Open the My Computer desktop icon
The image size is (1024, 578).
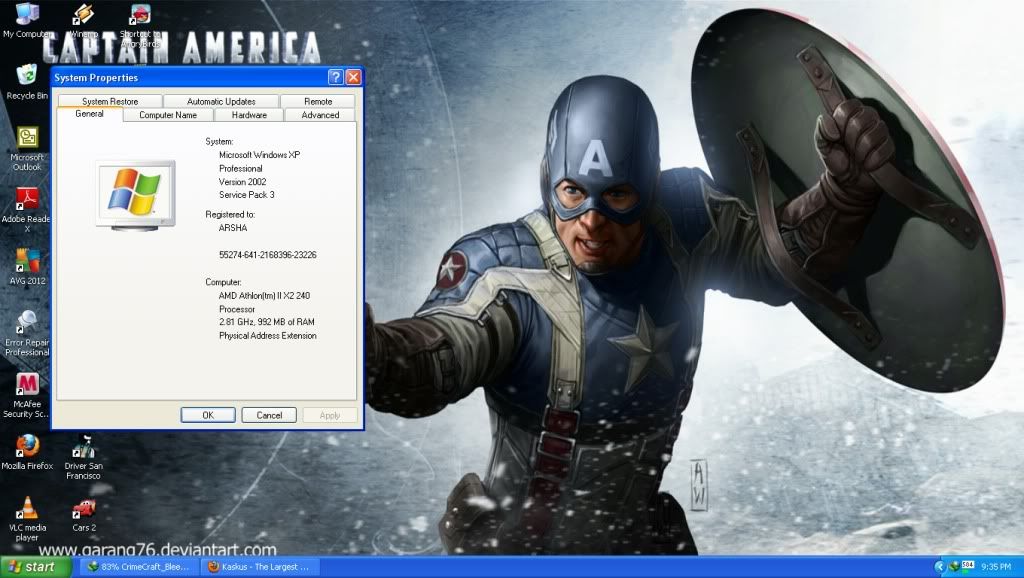point(27,20)
